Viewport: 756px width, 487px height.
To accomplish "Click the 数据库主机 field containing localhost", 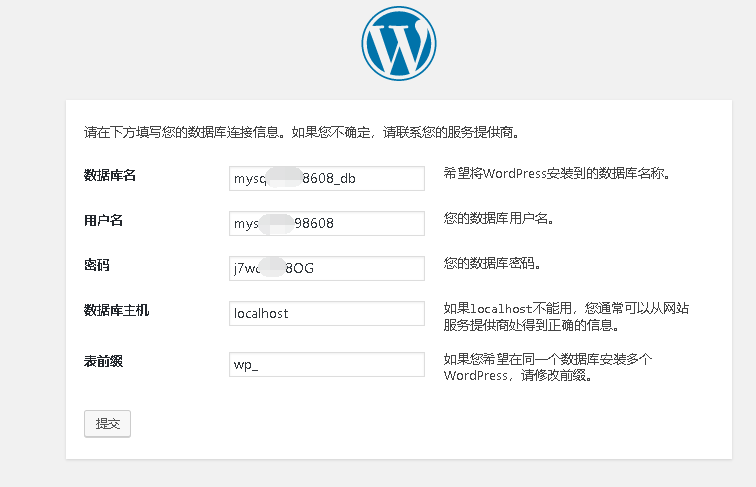I will (x=327, y=313).
